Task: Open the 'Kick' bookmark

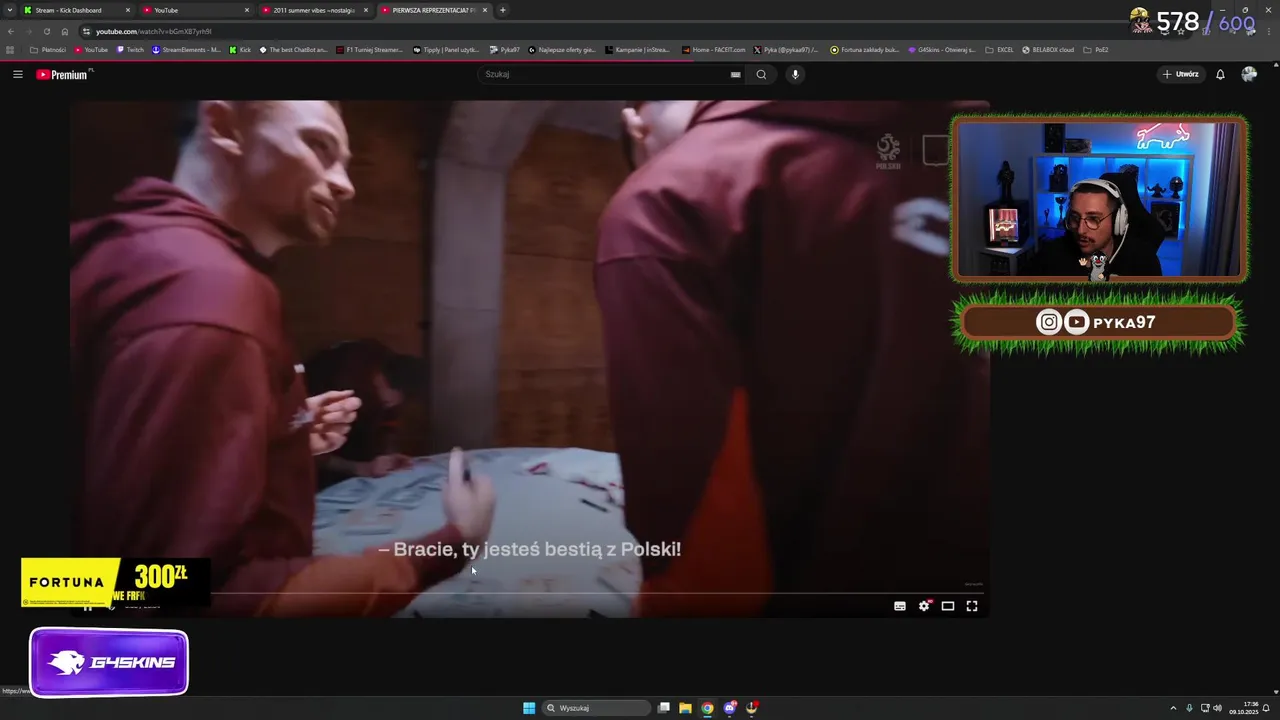Action: point(240,50)
